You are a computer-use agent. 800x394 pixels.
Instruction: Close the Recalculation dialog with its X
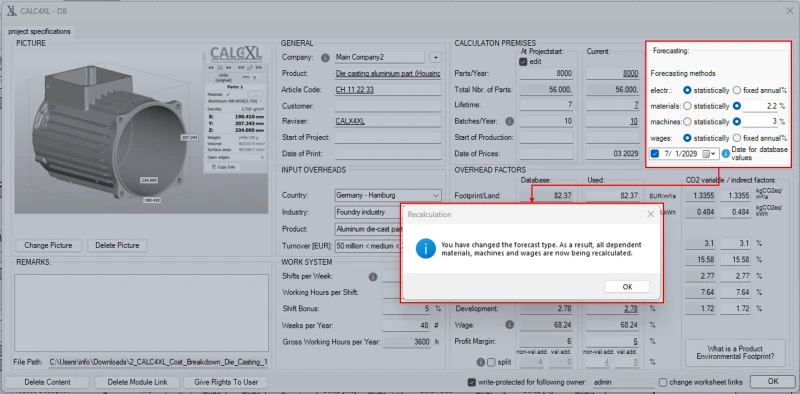coord(650,214)
